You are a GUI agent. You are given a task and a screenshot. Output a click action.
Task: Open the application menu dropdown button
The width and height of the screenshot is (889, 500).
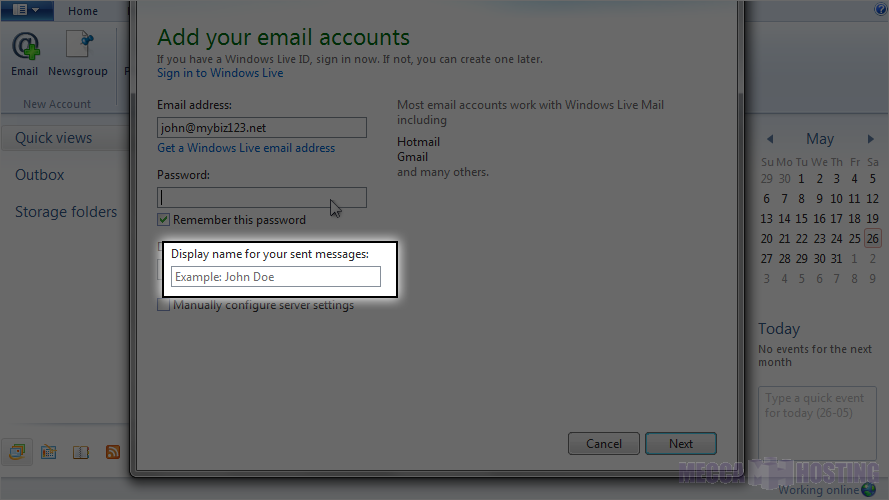27,10
